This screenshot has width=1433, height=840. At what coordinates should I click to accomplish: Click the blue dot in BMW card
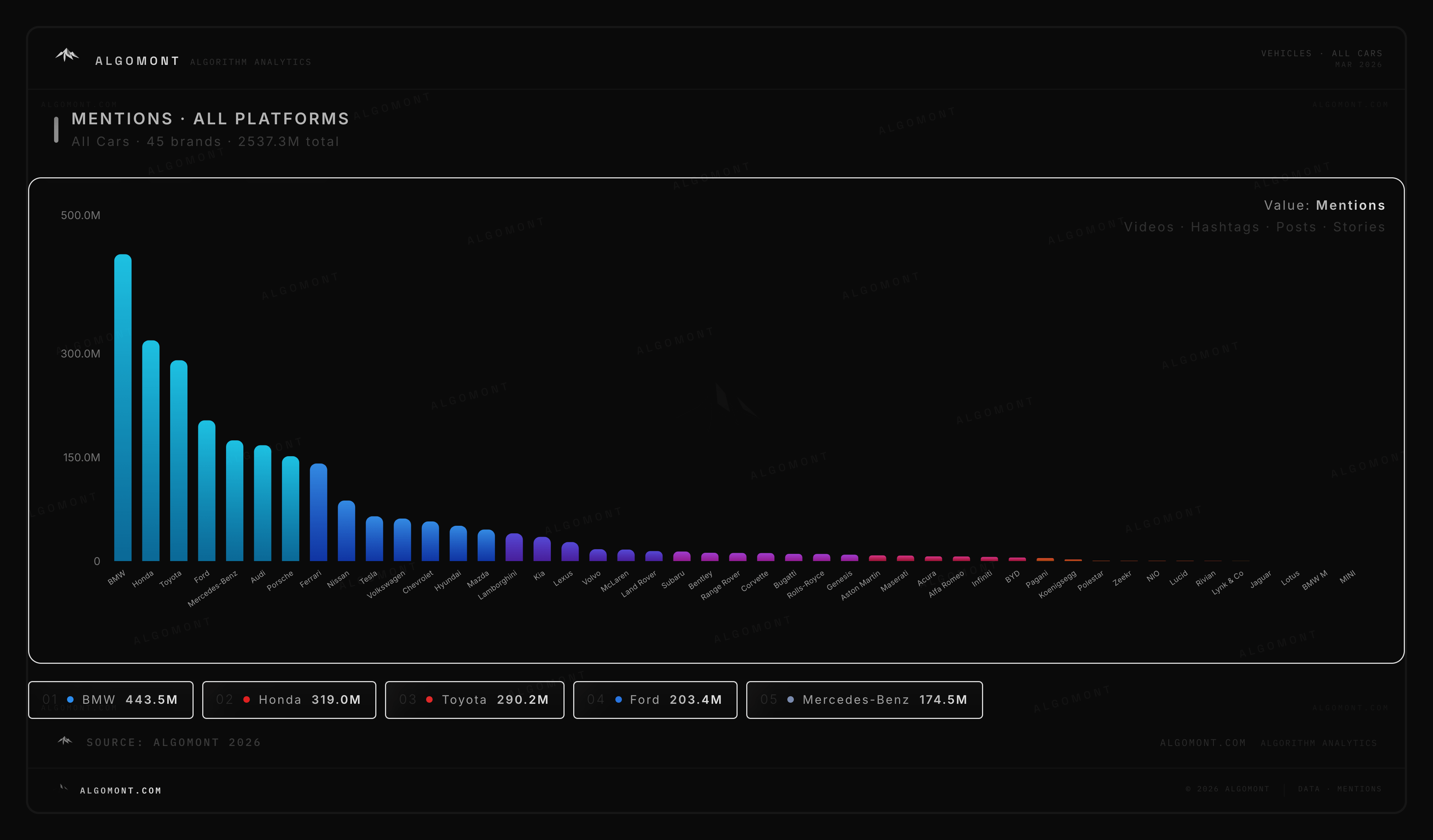click(71, 699)
